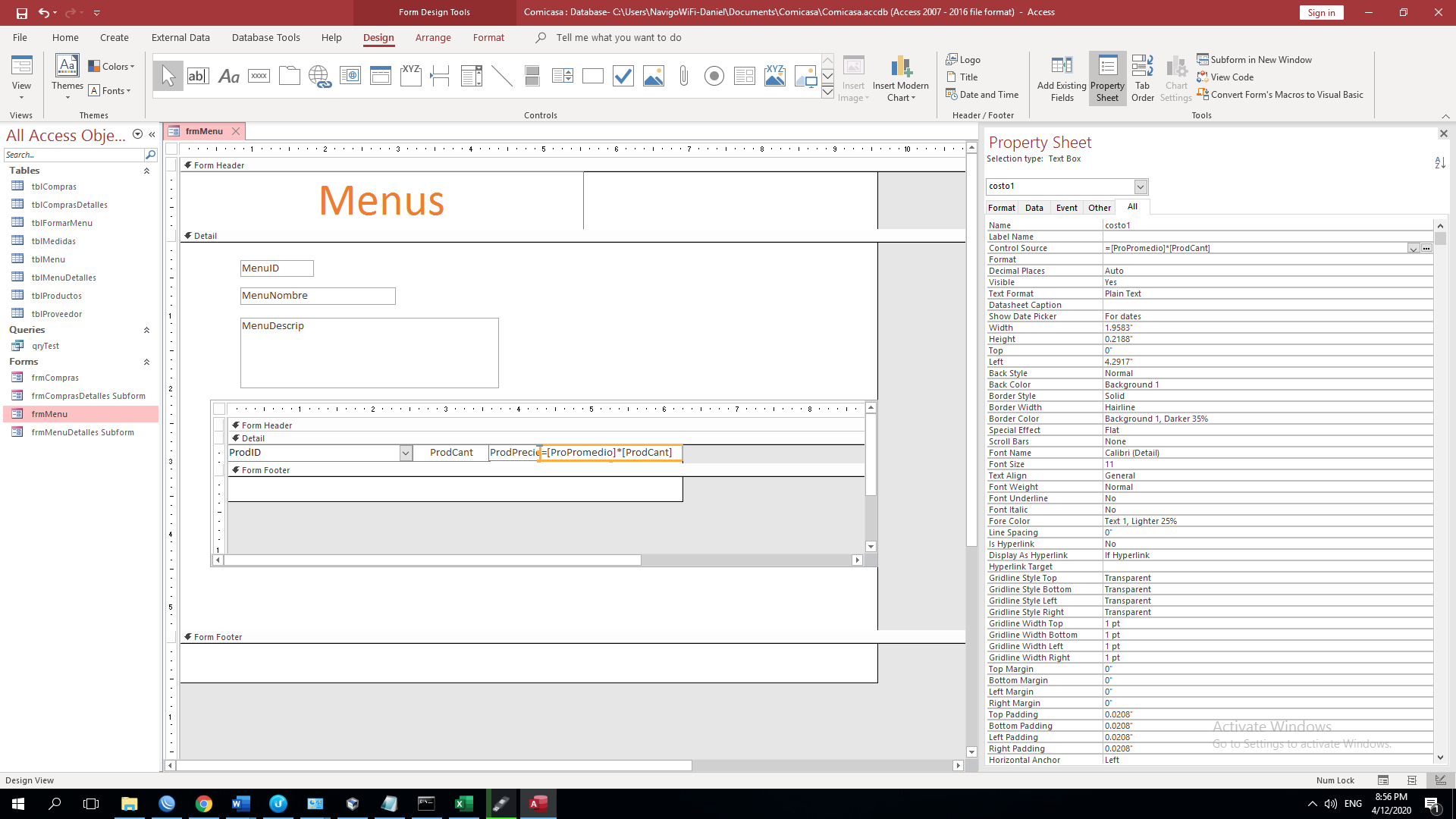
Task: Open the costo1 object selector combo box
Action: tap(1140, 187)
